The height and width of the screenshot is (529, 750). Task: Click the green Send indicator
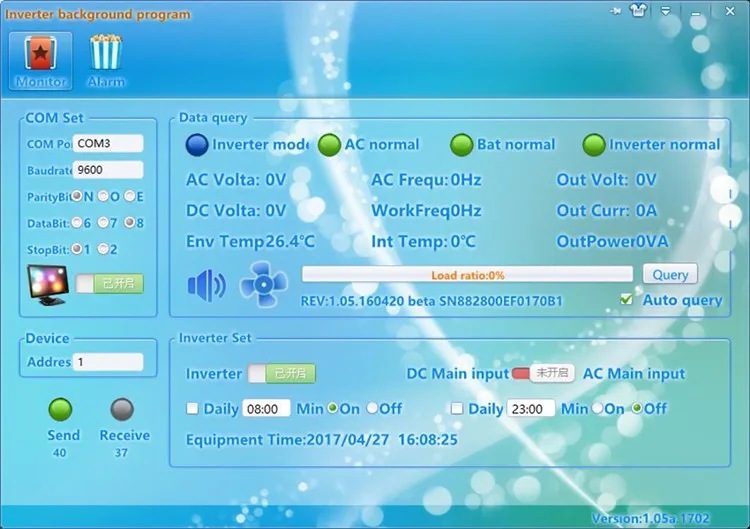pyautogui.click(x=60, y=409)
